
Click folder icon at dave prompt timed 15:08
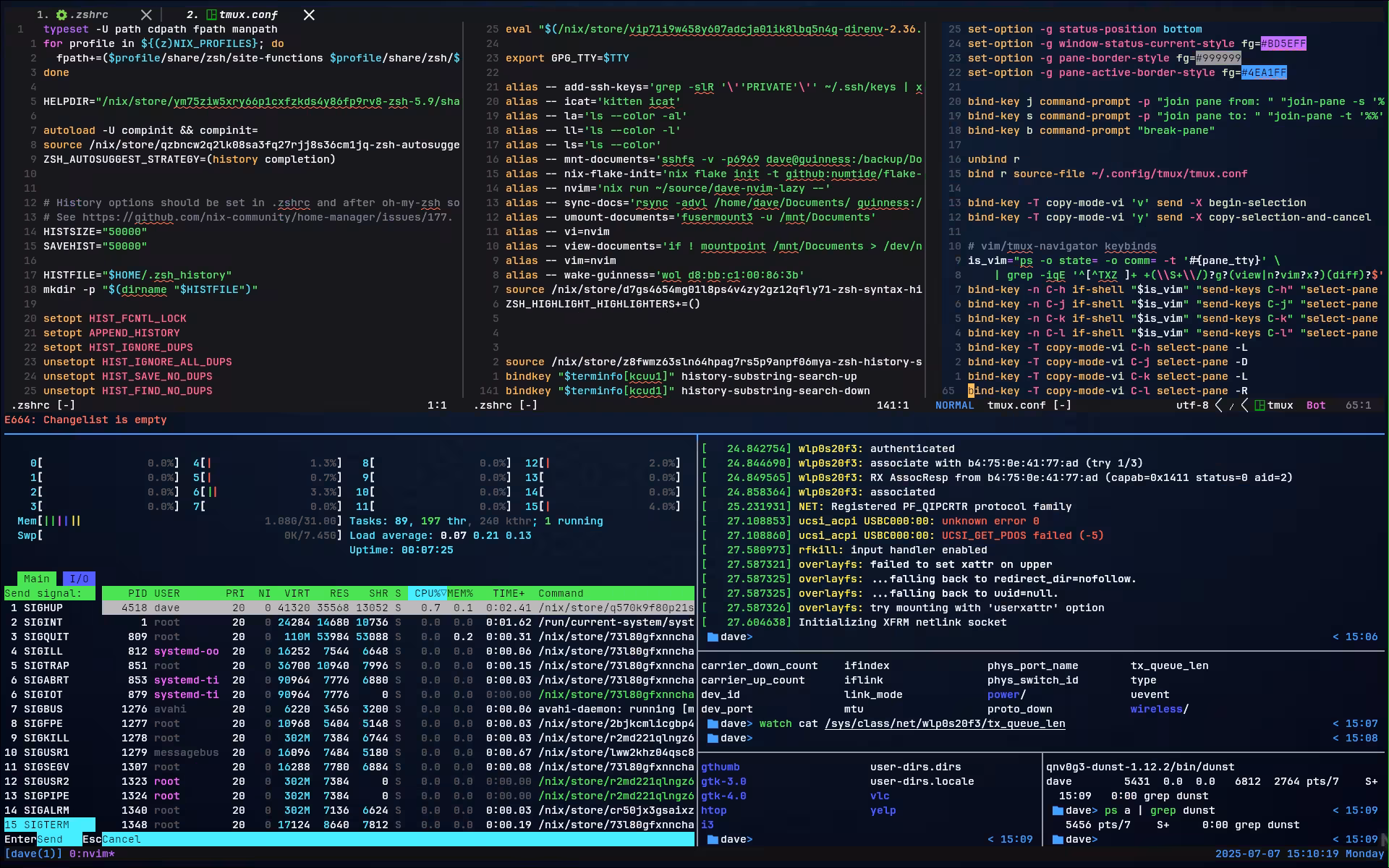(713, 738)
